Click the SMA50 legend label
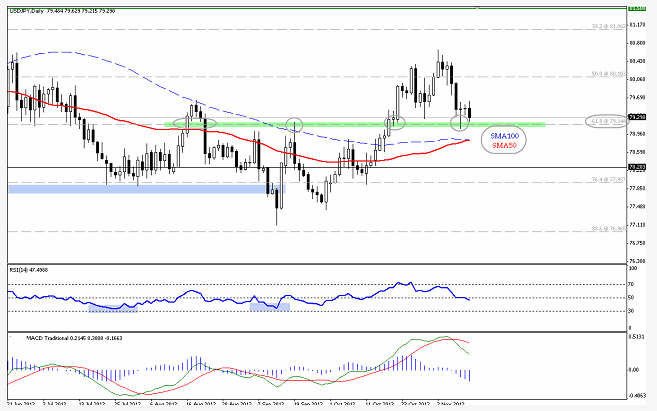The image size is (657, 411). [504, 145]
